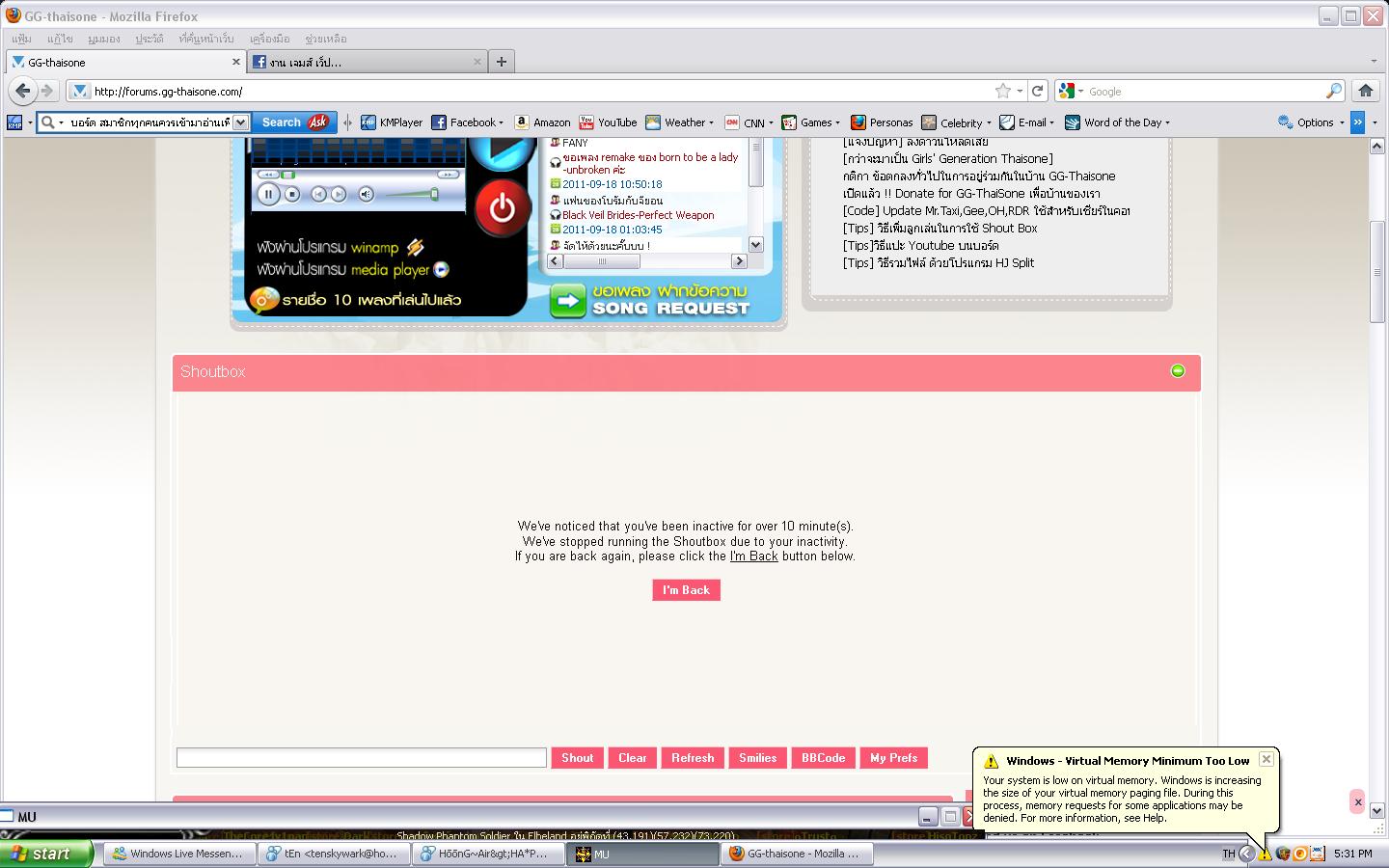This screenshot has height=868, width=1389.
Task: Mute the radio player speaker icon
Action: point(367,194)
